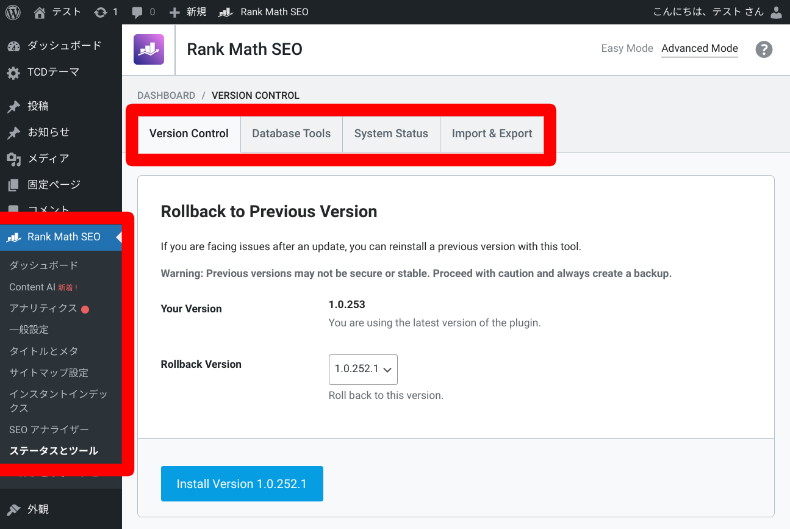
Task: Switch to Advanced Mode
Action: (699, 49)
